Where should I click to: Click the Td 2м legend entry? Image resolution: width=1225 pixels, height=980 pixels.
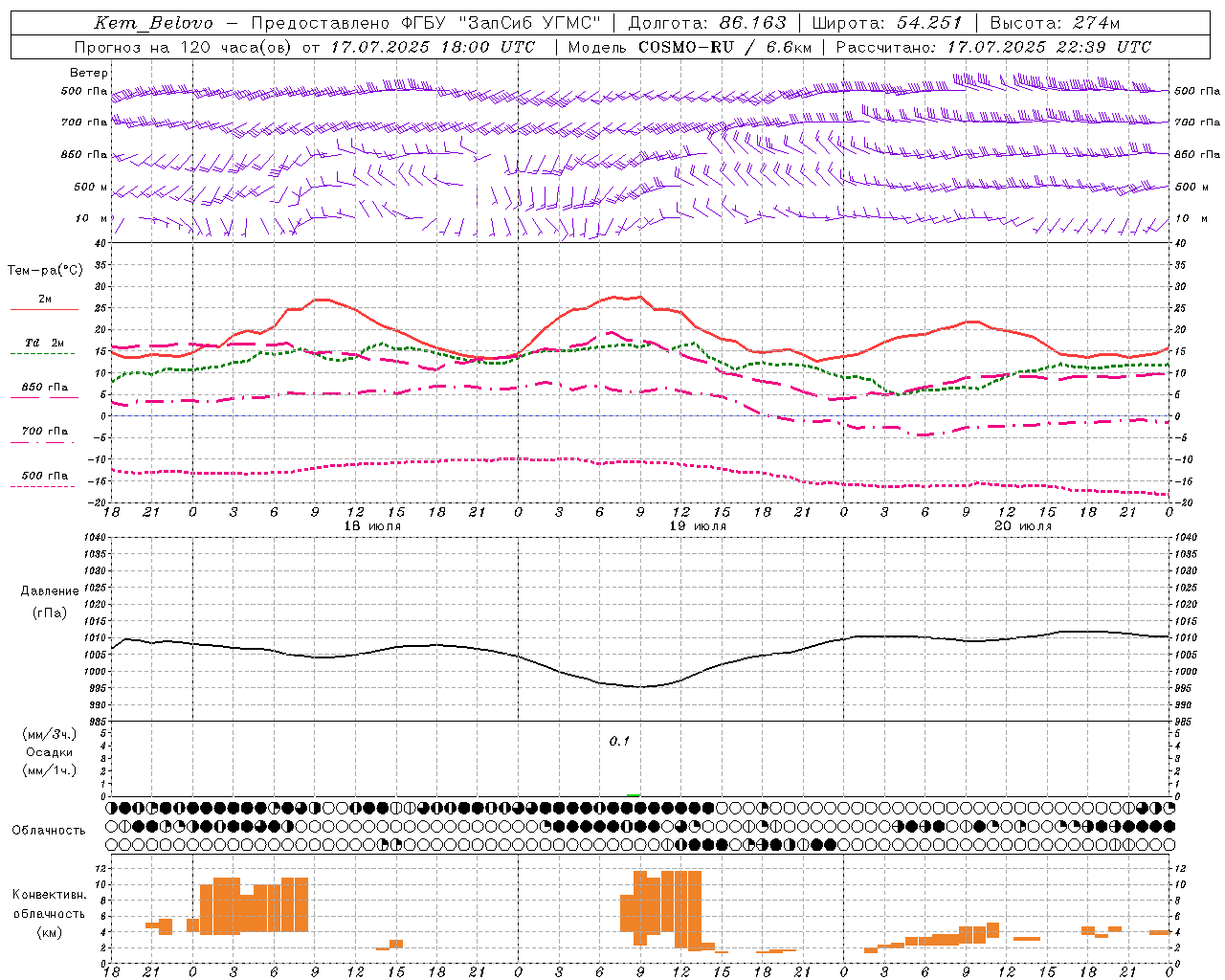pyautogui.click(x=44, y=343)
